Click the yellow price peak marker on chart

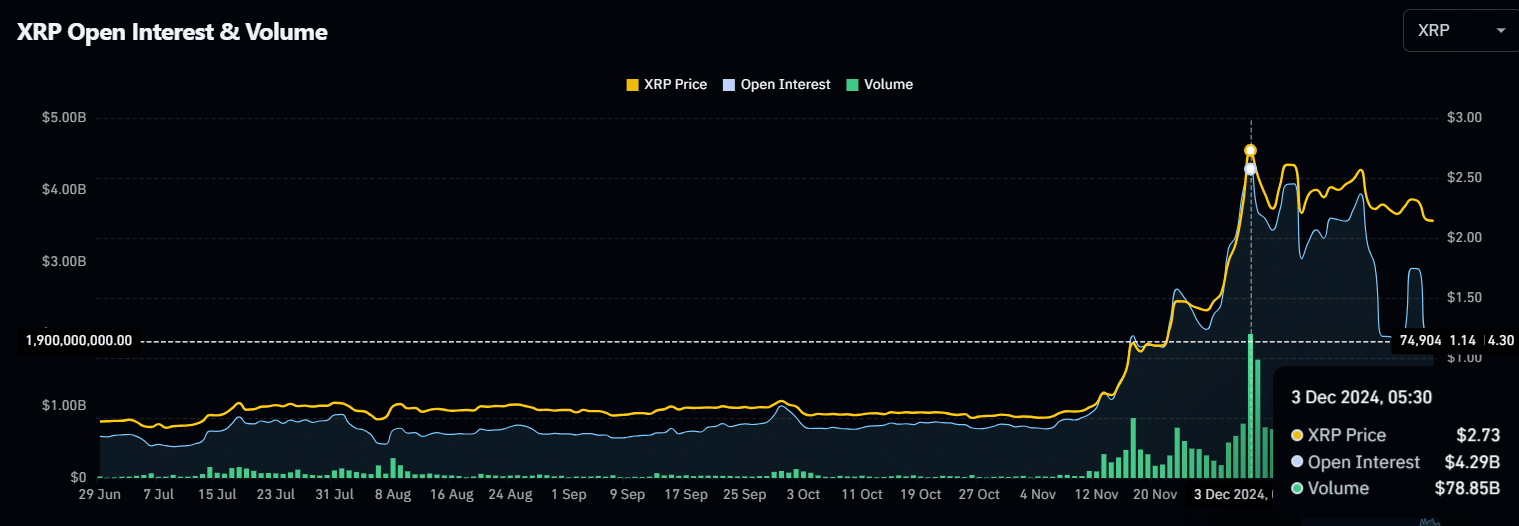pos(1250,151)
